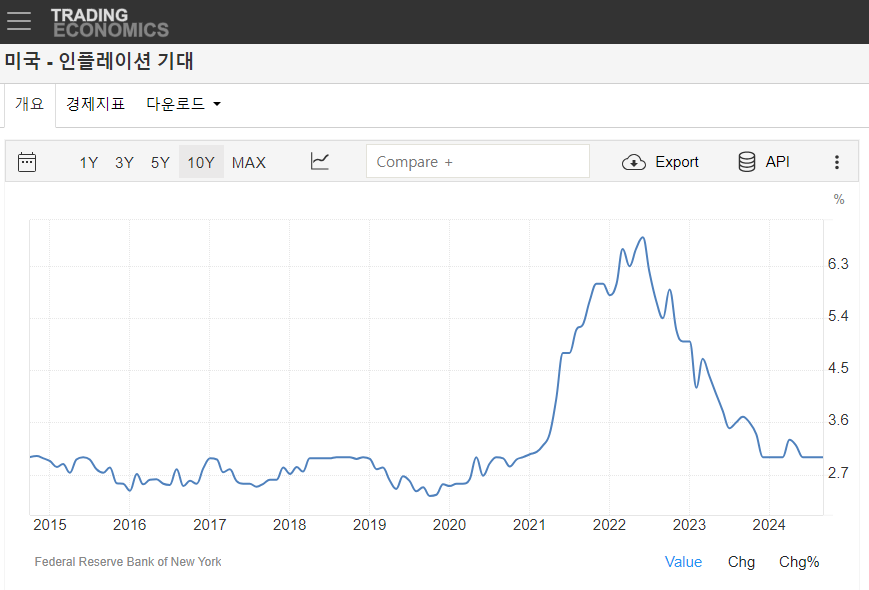Click the 2024 x-axis label

(x=769, y=525)
